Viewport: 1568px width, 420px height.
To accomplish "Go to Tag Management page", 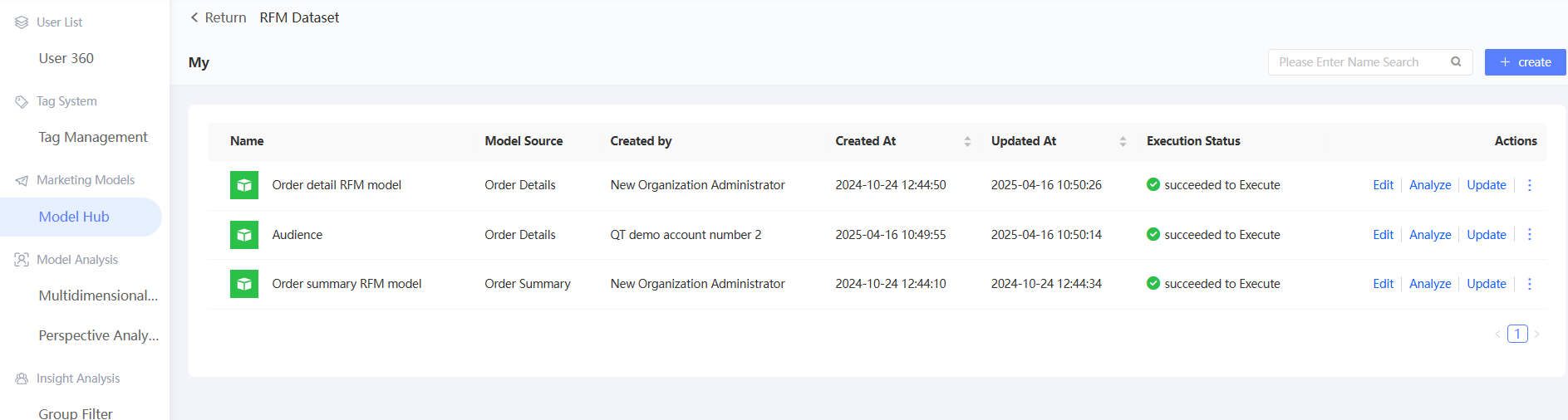I will pos(92,137).
